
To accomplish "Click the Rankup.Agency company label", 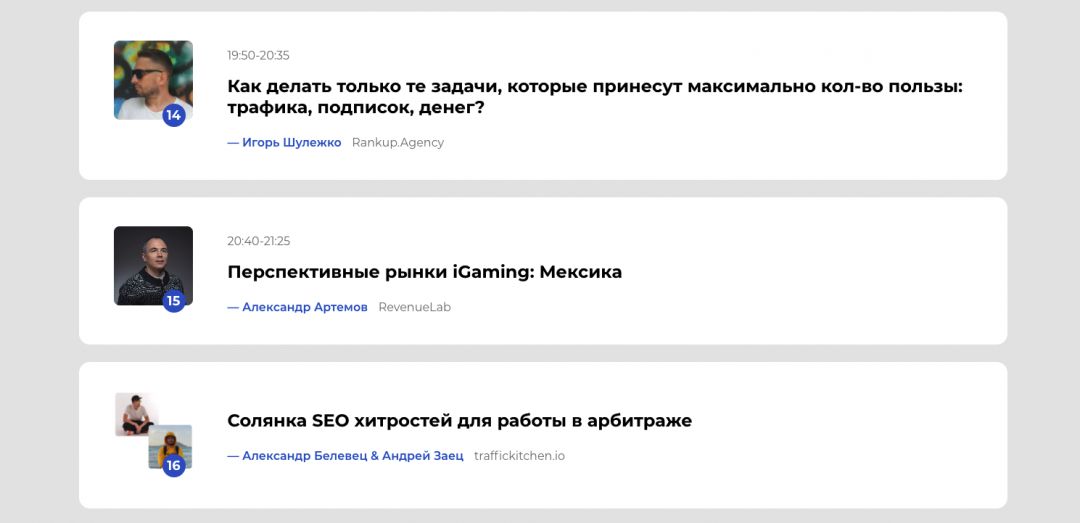I will (x=398, y=143).
